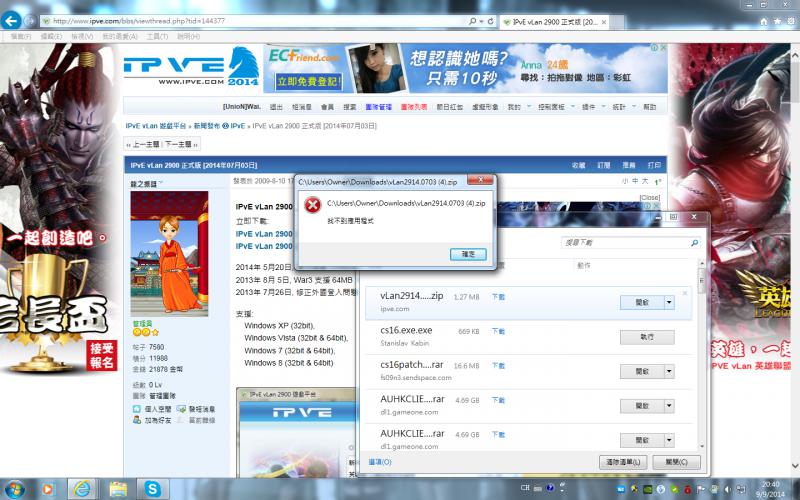Image resolution: width=800 pixels, height=500 pixels.
Task: Click the red error icon in the dialog
Action: [312, 205]
